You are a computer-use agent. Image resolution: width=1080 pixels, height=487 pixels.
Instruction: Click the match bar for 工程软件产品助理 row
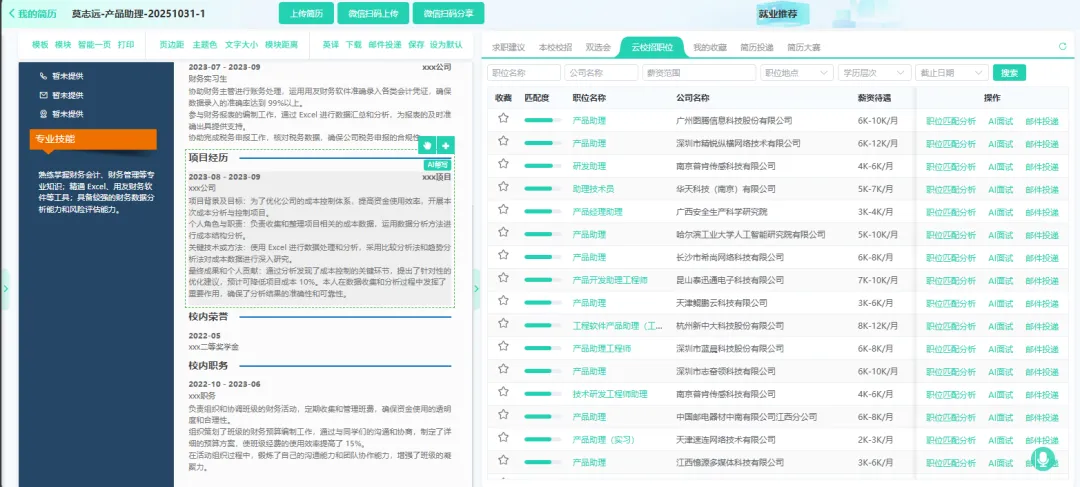[542, 325]
